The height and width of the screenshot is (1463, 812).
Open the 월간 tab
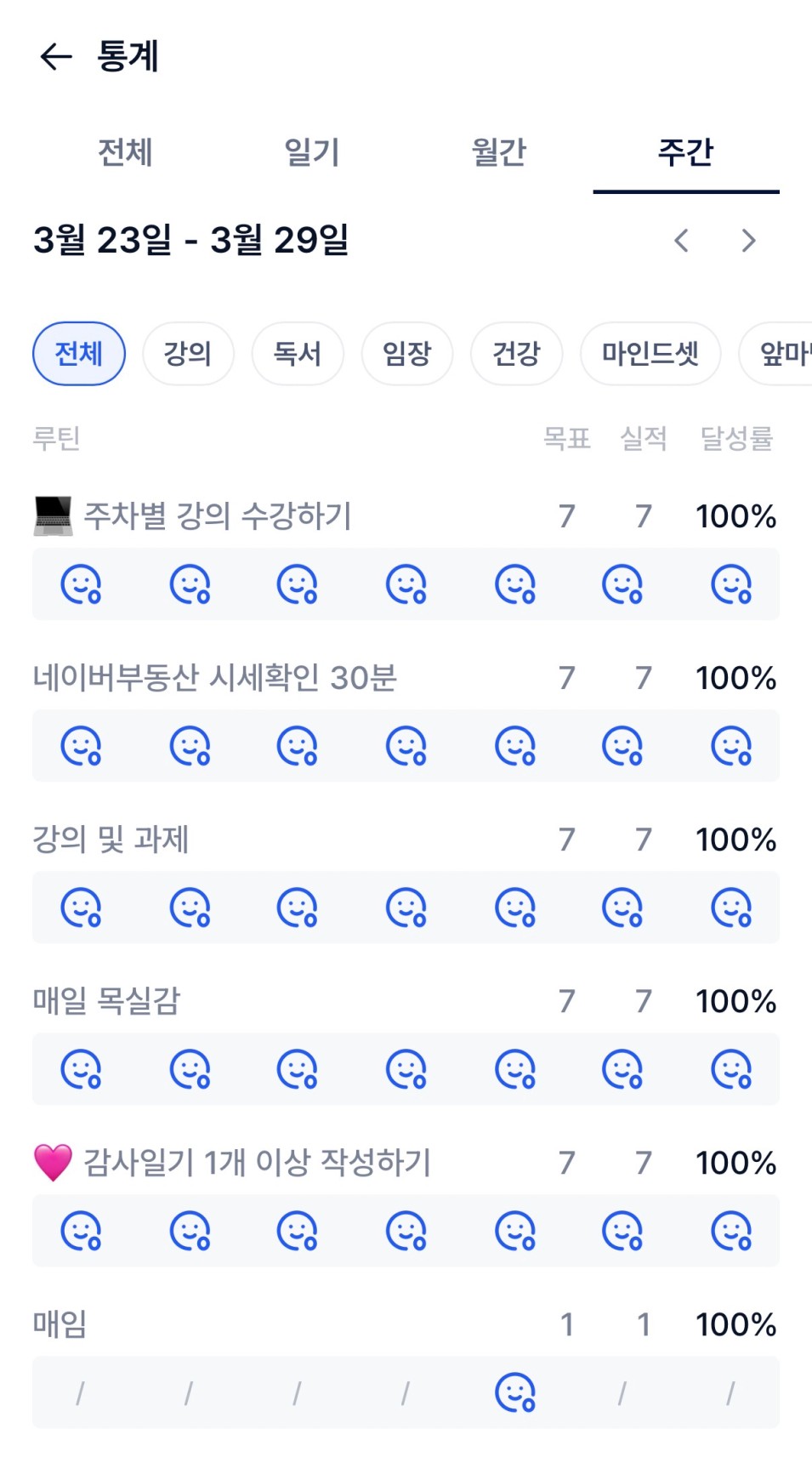click(x=499, y=153)
